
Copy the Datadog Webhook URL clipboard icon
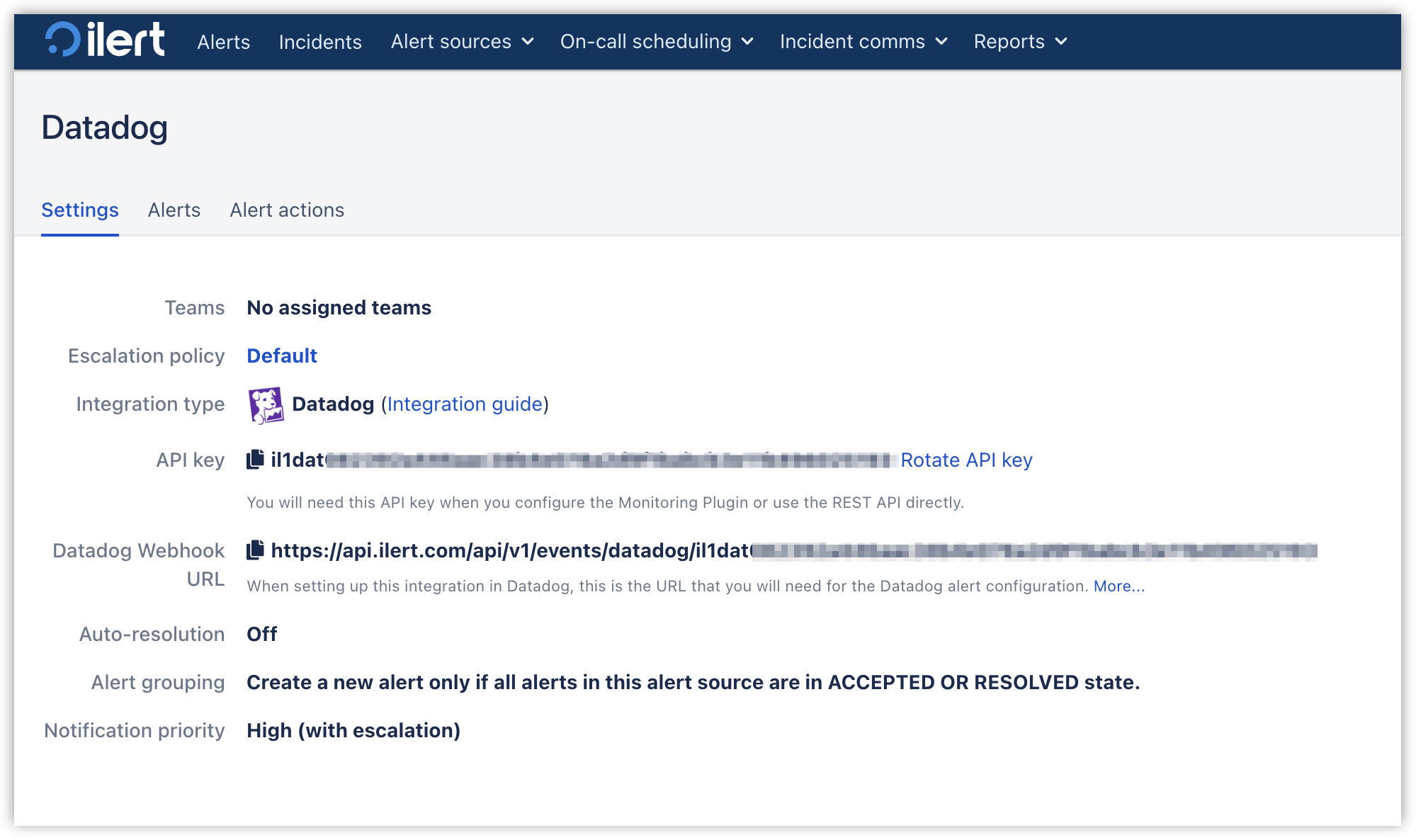255,550
